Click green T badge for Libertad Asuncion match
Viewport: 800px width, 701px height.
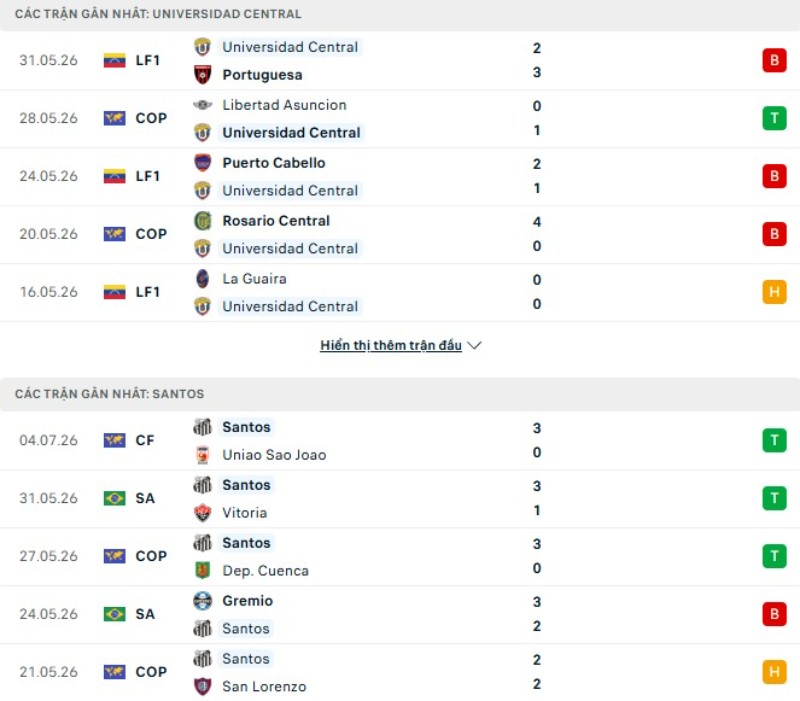[x=774, y=118]
